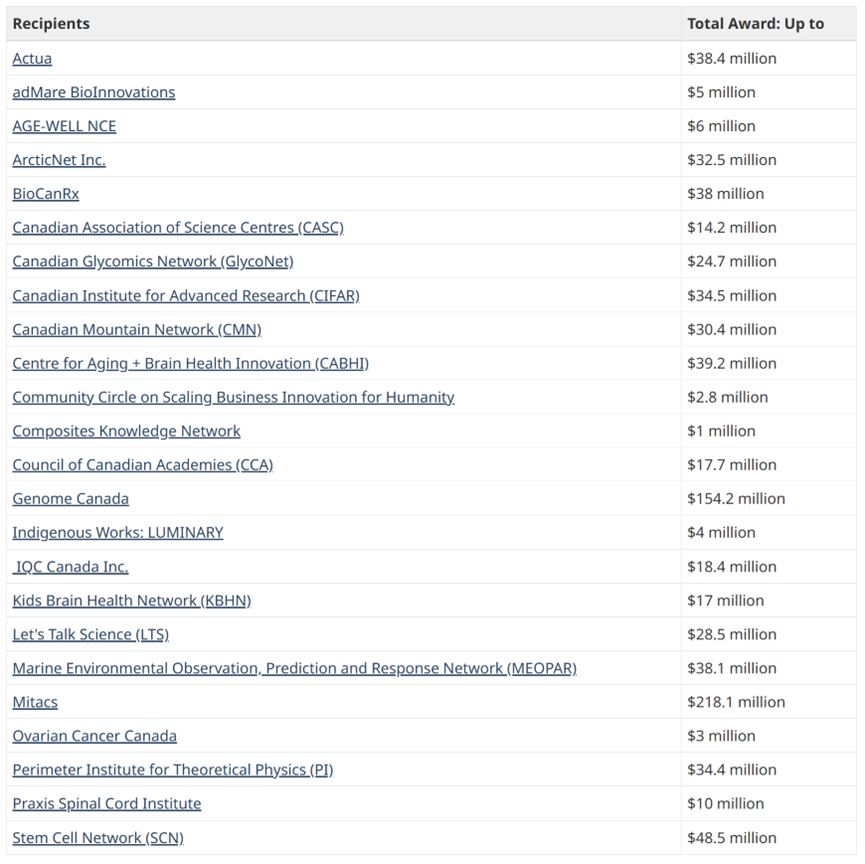865x864 pixels.
Task: Open Canadian Association of Science Centres (CASC)
Action: [178, 228]
